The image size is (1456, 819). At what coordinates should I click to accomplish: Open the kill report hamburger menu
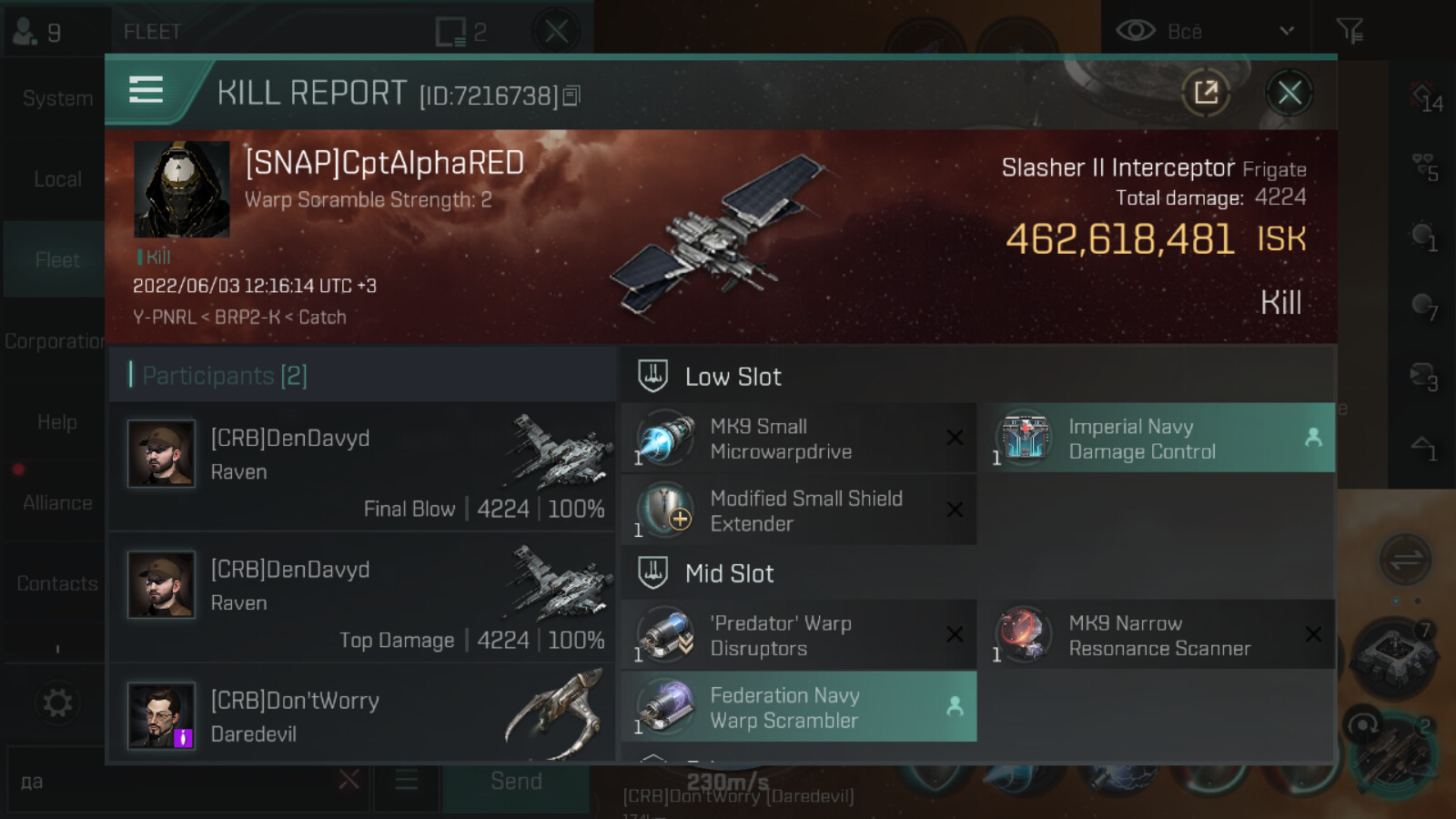pos(146,90)
